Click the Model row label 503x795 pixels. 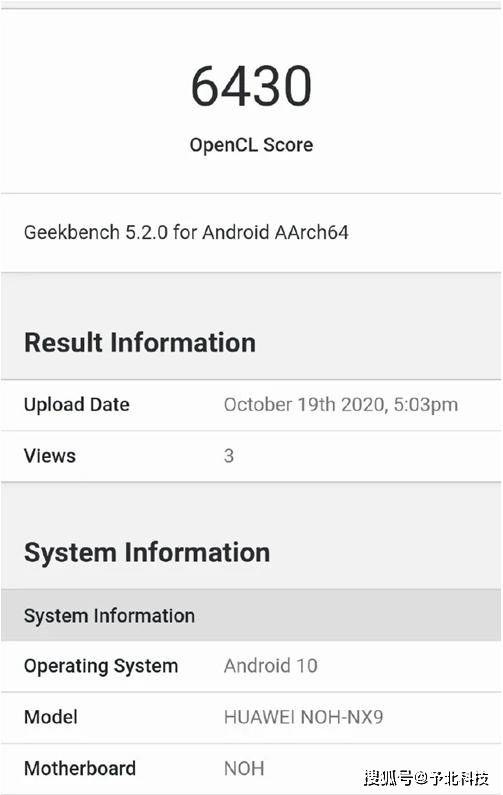click(x=51, y=717)
